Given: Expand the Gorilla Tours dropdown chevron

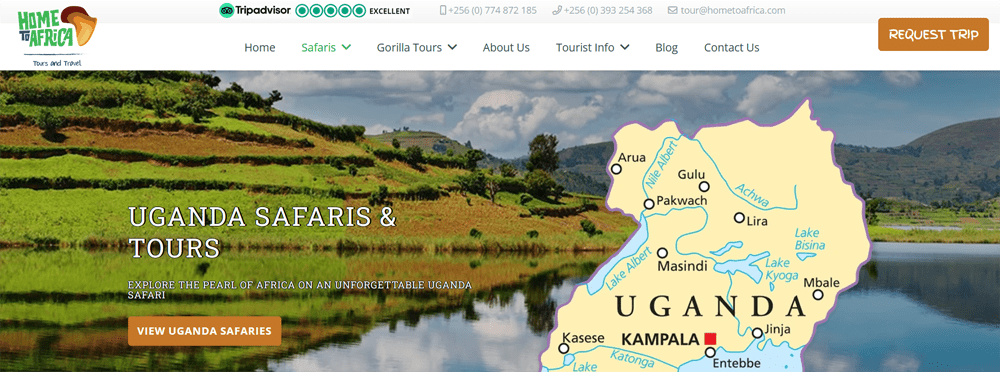Looking at the screenshot, I should (x=452, y=47).
